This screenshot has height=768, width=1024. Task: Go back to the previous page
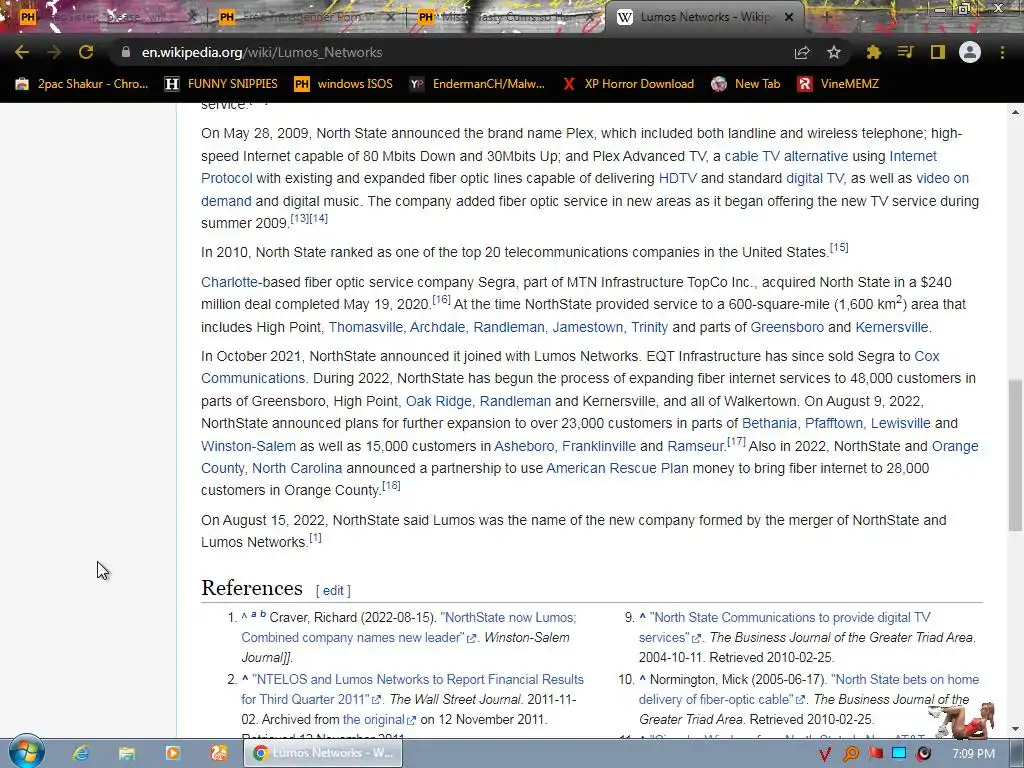(x=22, y=52)
